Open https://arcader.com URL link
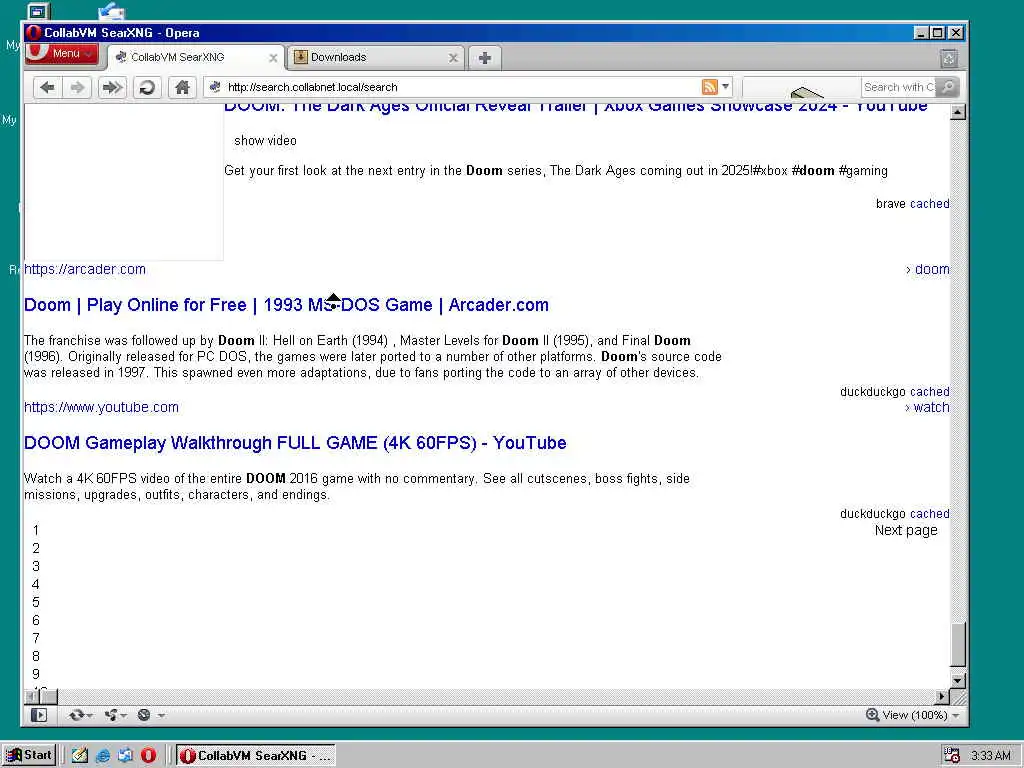 click(85, 269)
